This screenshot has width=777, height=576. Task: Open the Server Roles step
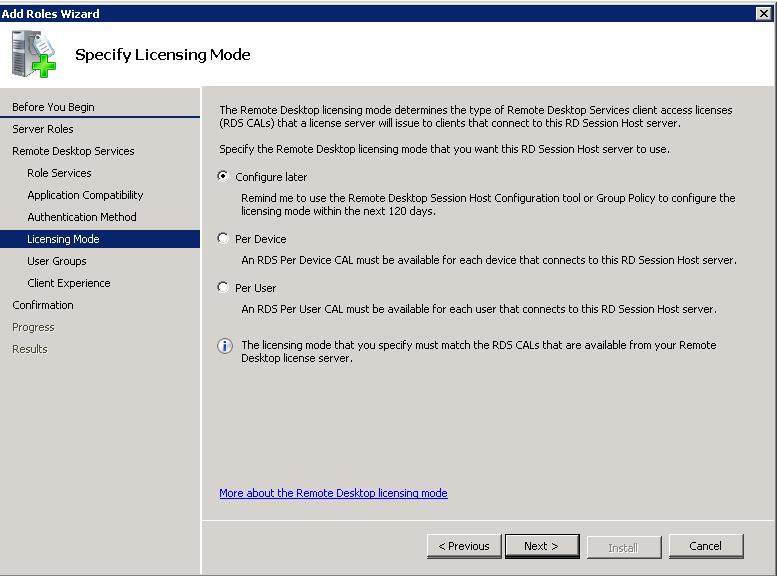click(43, 129)
